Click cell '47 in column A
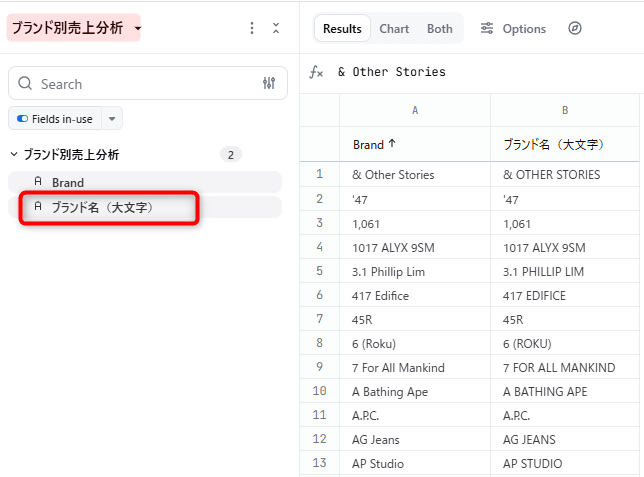The width and height of the screenshot is (644, 477). click(x=415, y=200)
